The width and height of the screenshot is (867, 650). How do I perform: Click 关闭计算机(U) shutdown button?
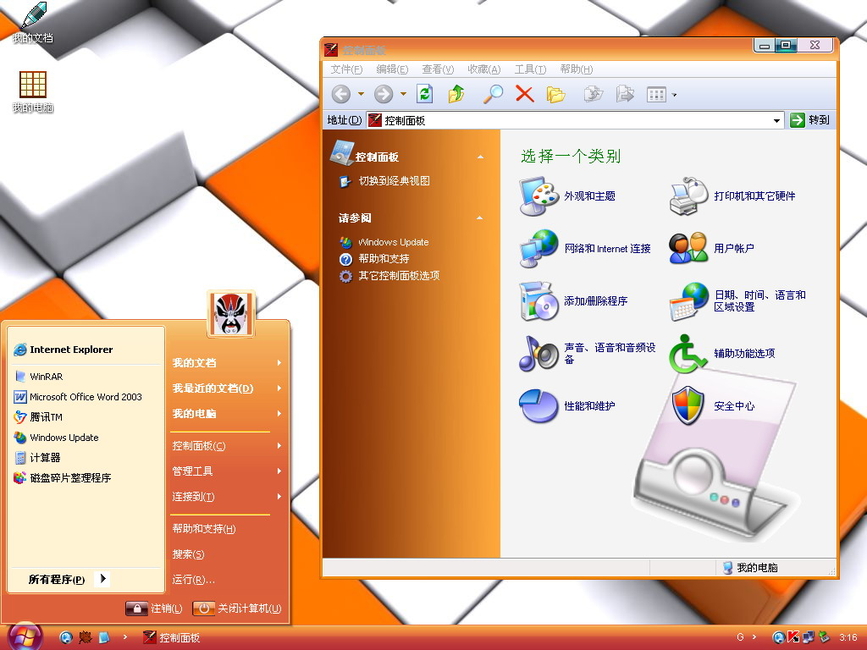[237, 609]
